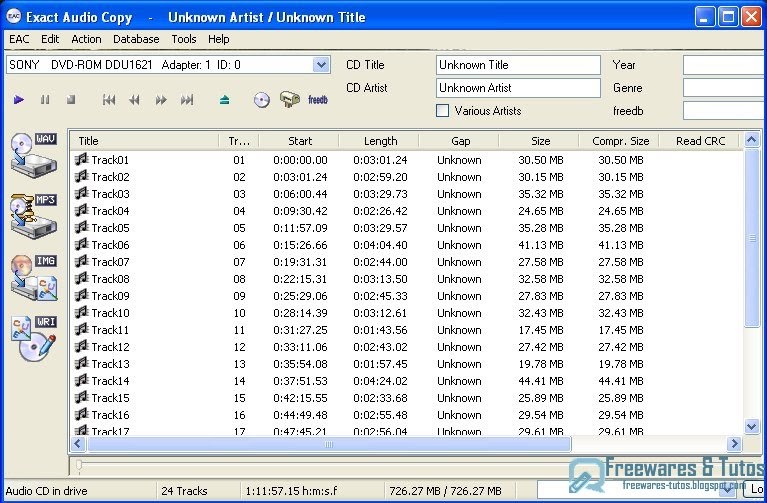Click the vertical scrollbar down arrow
Image resolution: width=767 pixels, height=503 pixels.
pos(752,427)
